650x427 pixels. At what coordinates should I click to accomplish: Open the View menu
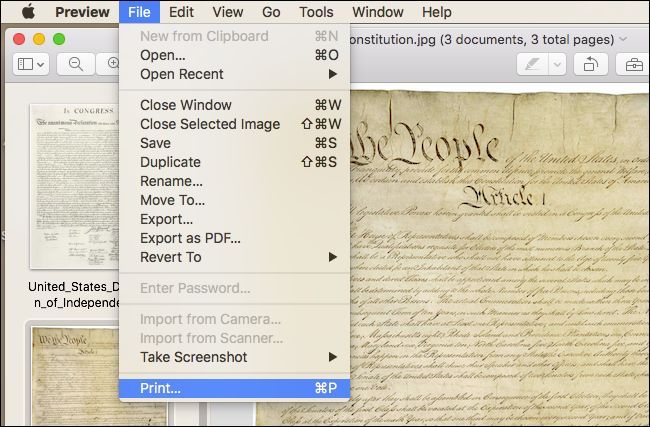click(228, 12)
